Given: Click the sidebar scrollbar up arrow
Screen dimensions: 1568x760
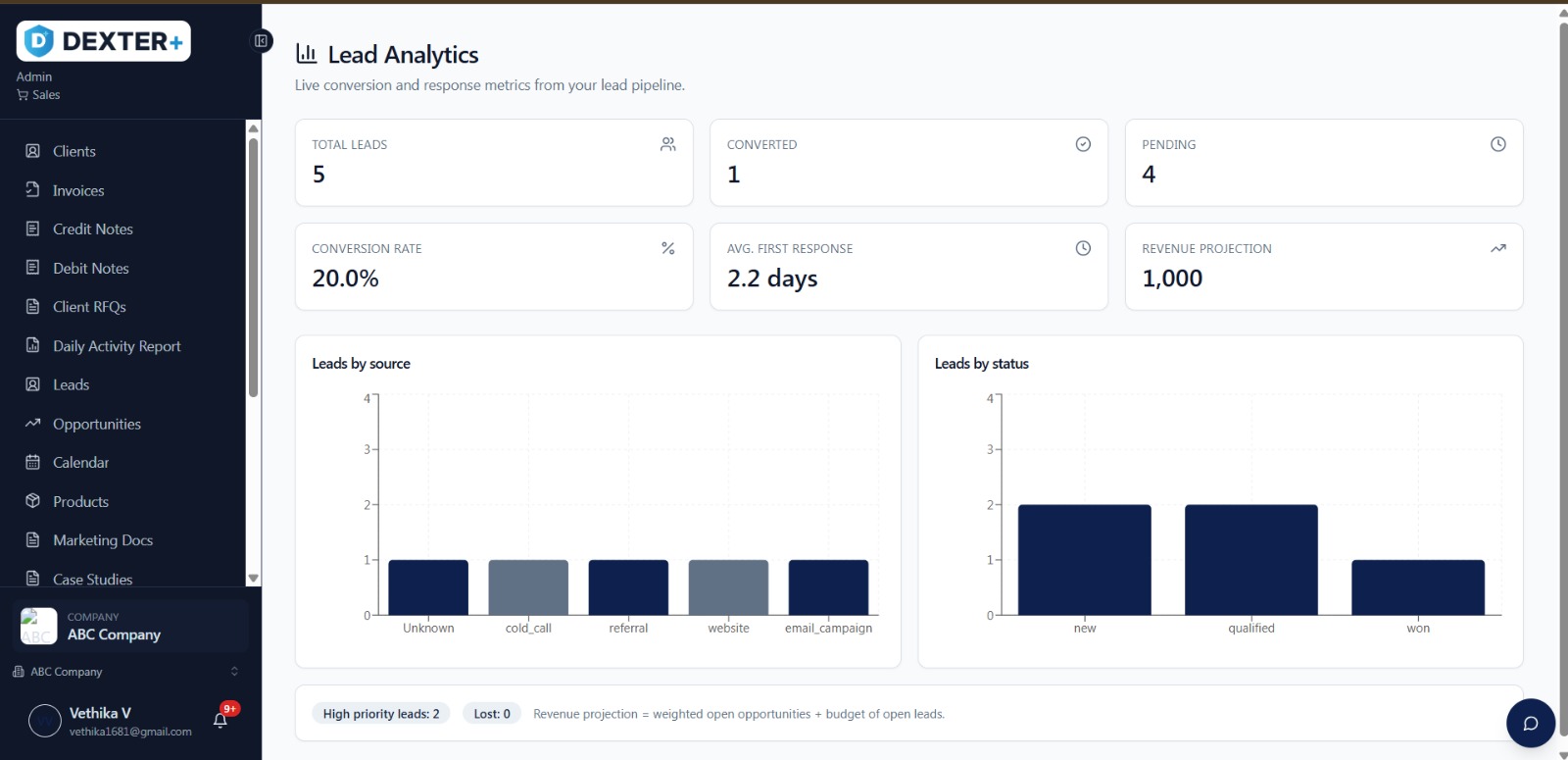Looking at the screenshot, I should coord(254,128).
